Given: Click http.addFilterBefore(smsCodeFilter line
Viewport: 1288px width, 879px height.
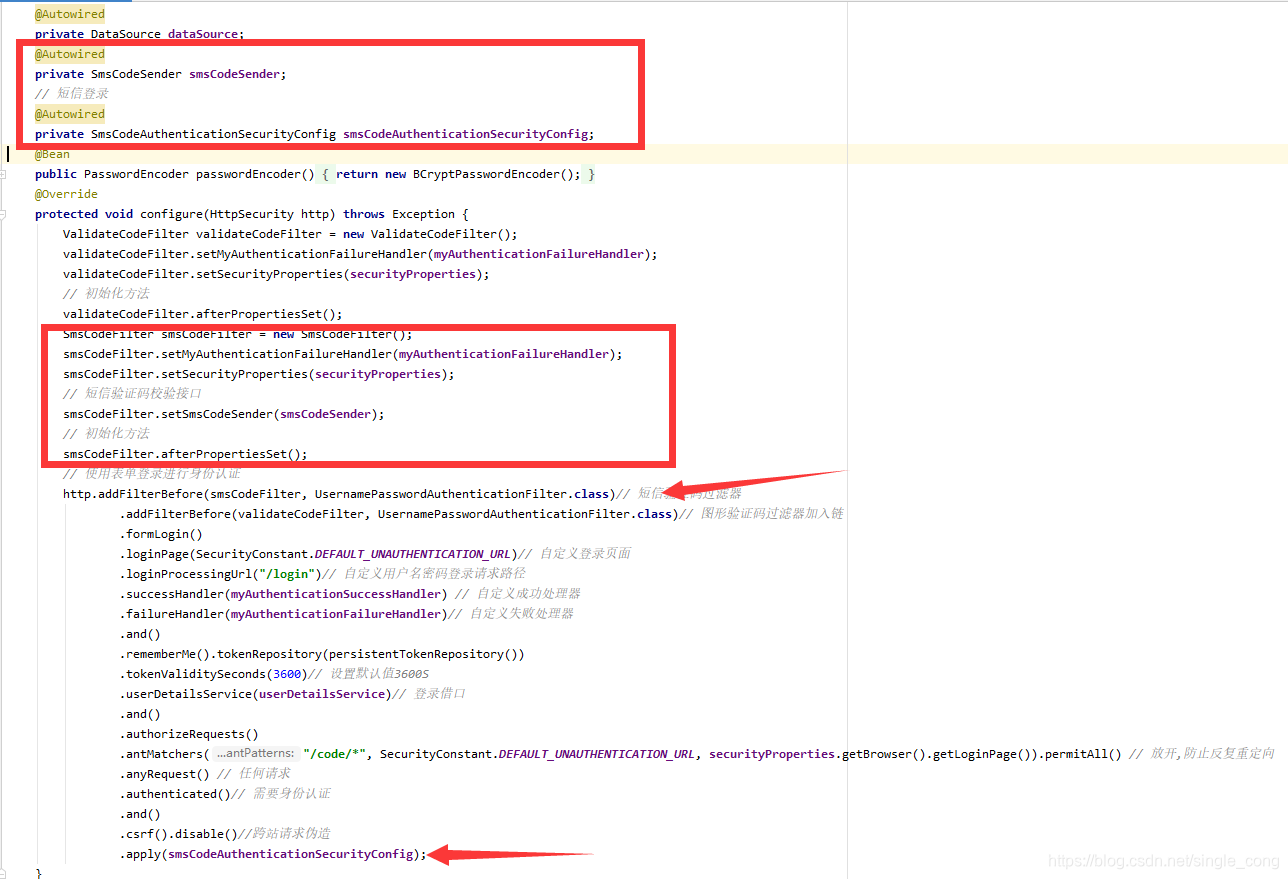Looking at the screenshot, I should 339,494.
